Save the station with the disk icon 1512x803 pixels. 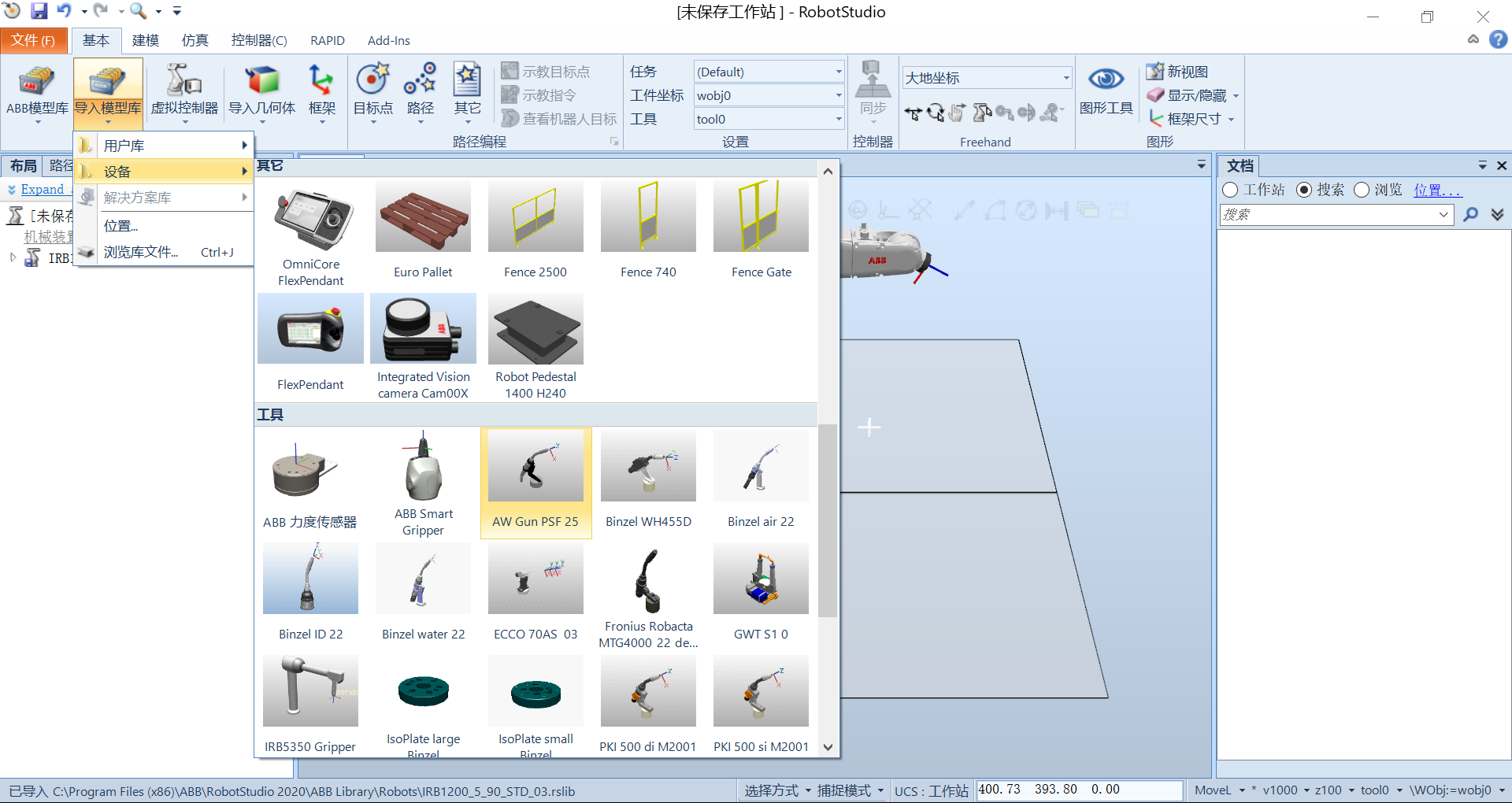click(x=39, y=11)
